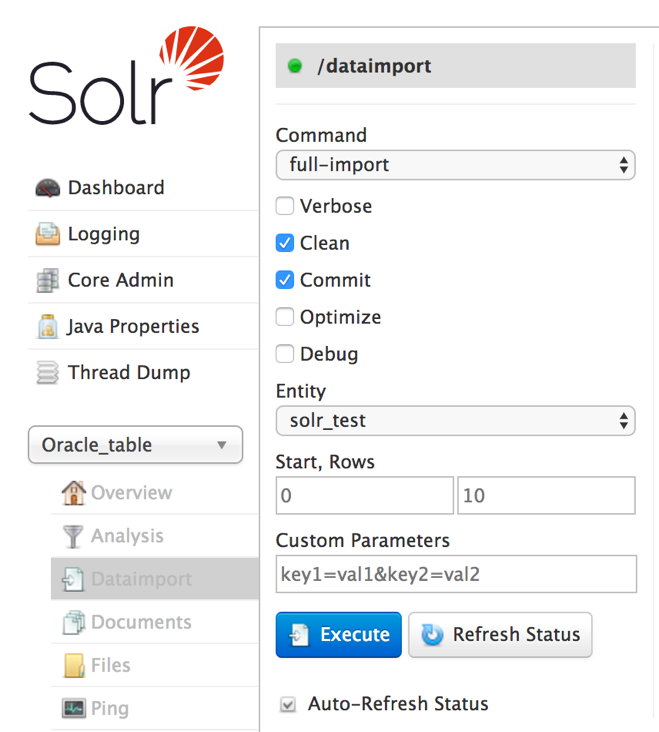
Task: Toggle the Auto-Refresh Status checkbox
Action: tap(288, 705)
